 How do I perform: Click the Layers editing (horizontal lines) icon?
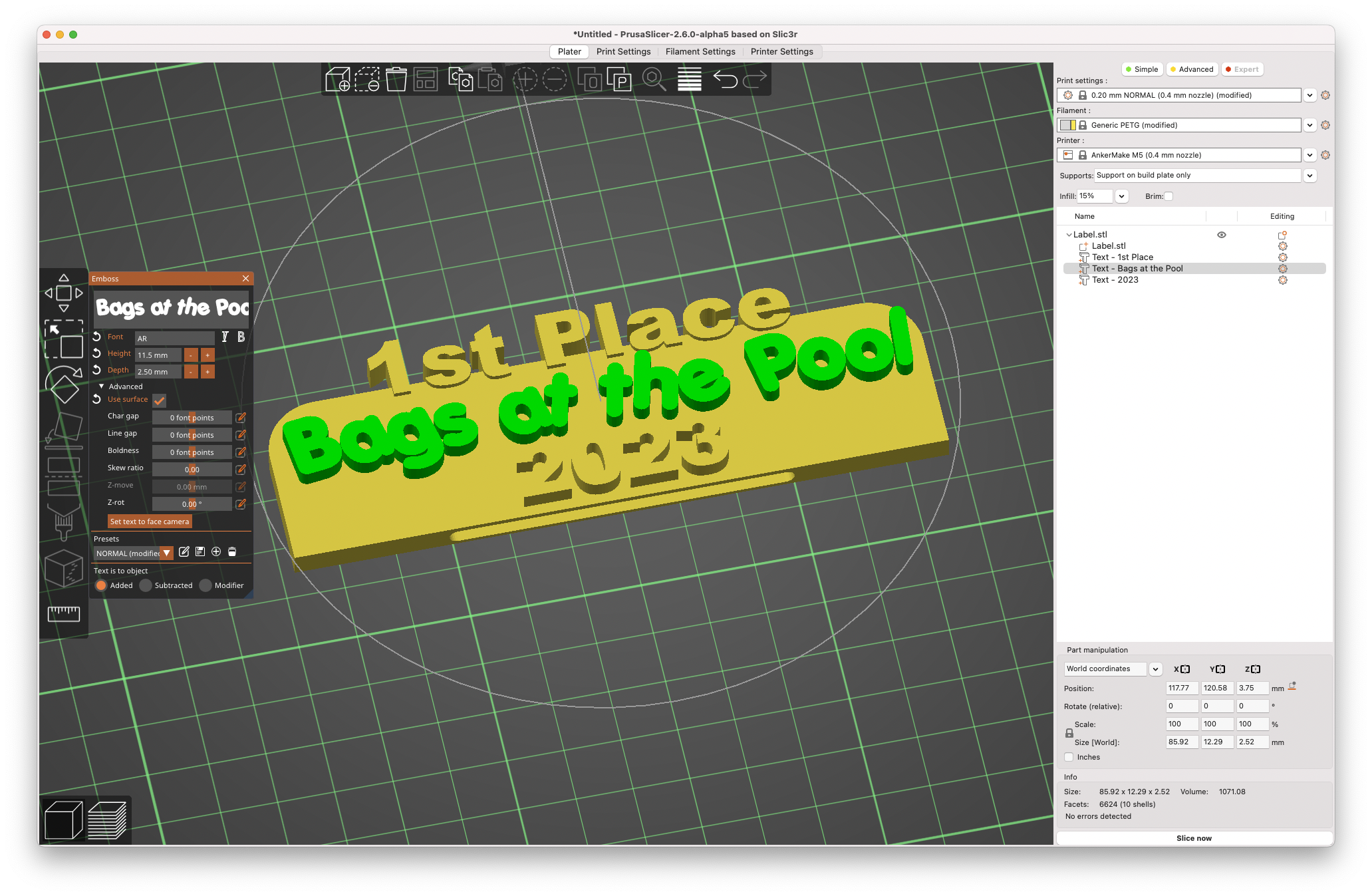(x=690, y=80)
